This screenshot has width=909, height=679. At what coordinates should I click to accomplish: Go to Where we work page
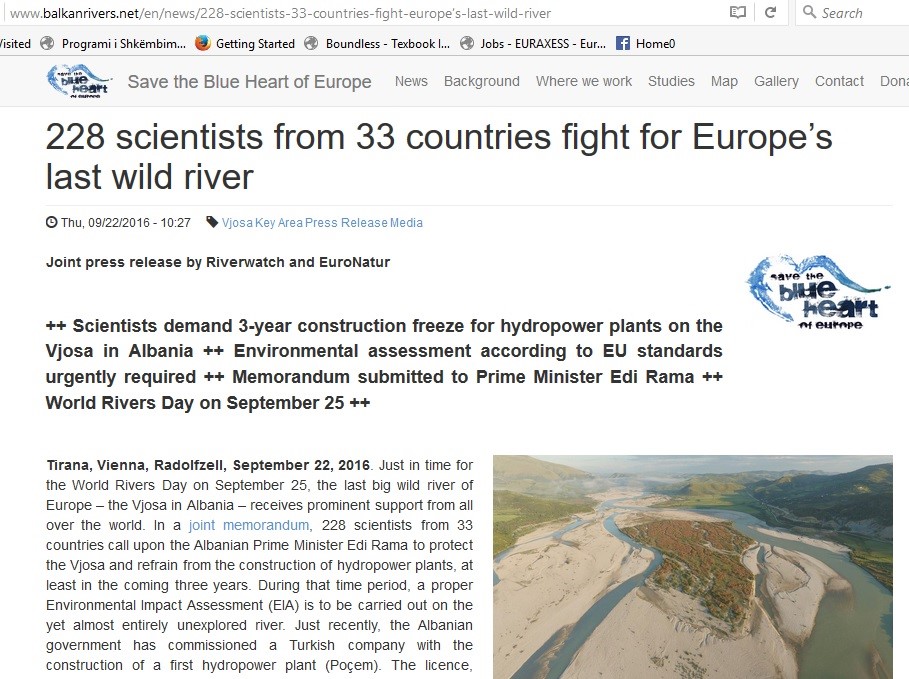click(584, 81)
